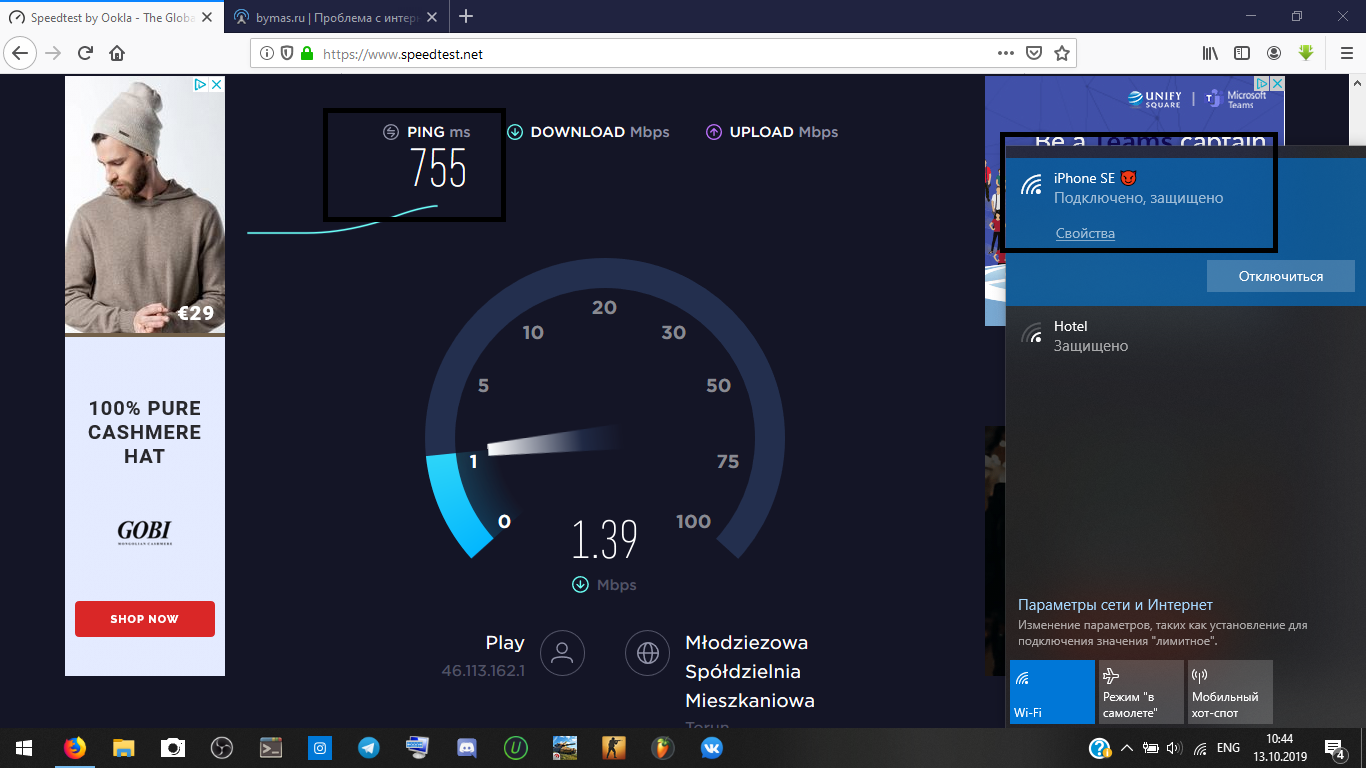Image resolution: width=1366 pixels, height=768 pixels.
Task: Open the Firefox account icon
Action: click(x=1274, y=53)
